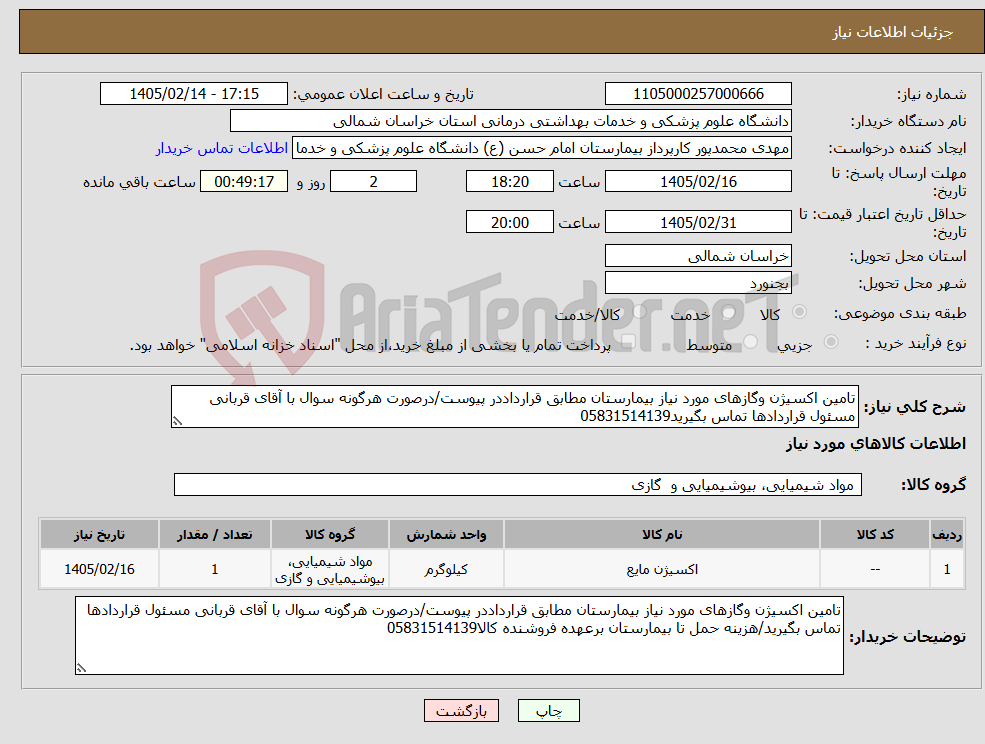Click the کیلوگرم unit cell
The image size is (985, 744).
tap(446, 569)
